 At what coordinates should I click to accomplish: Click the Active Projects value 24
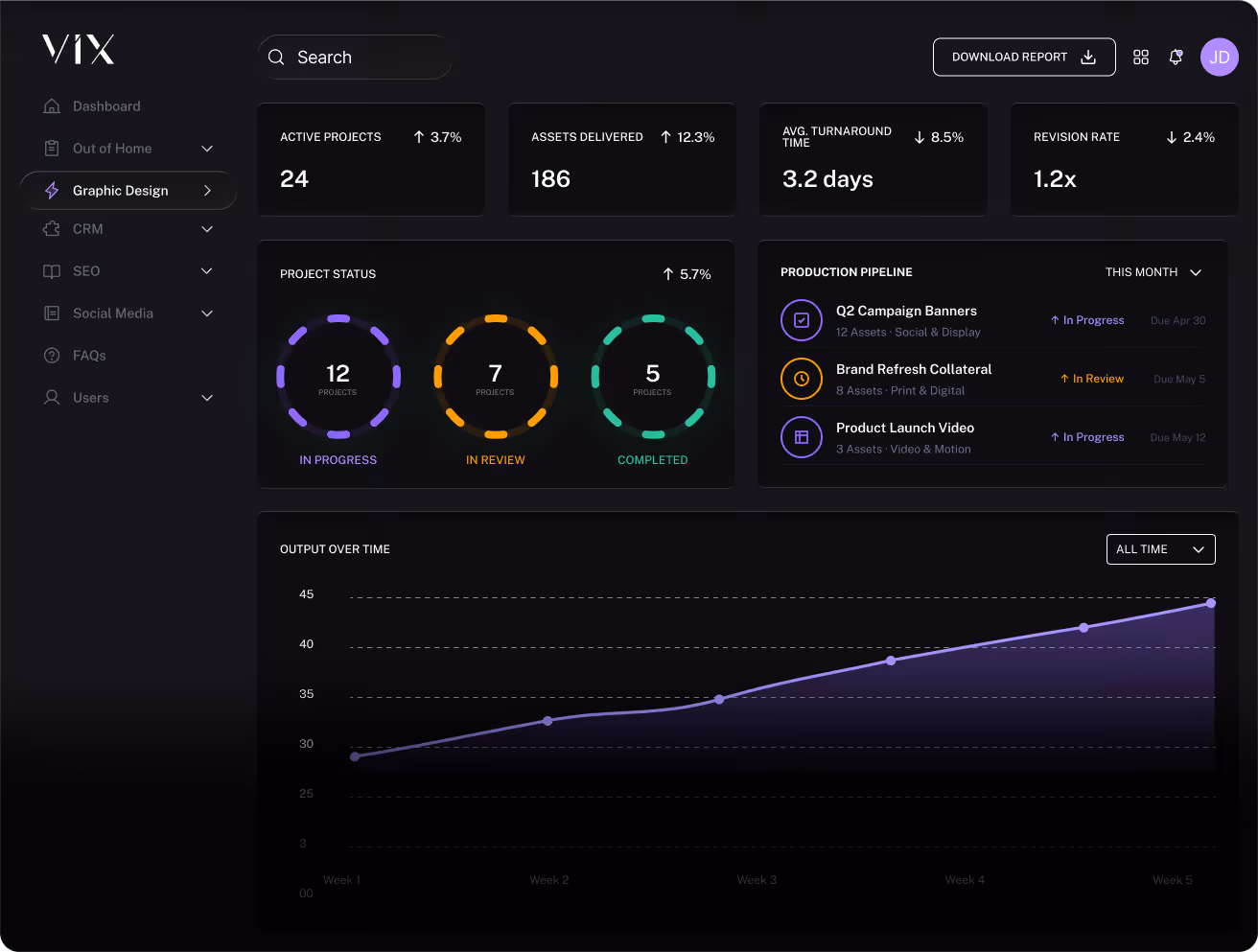coord(294,179)
